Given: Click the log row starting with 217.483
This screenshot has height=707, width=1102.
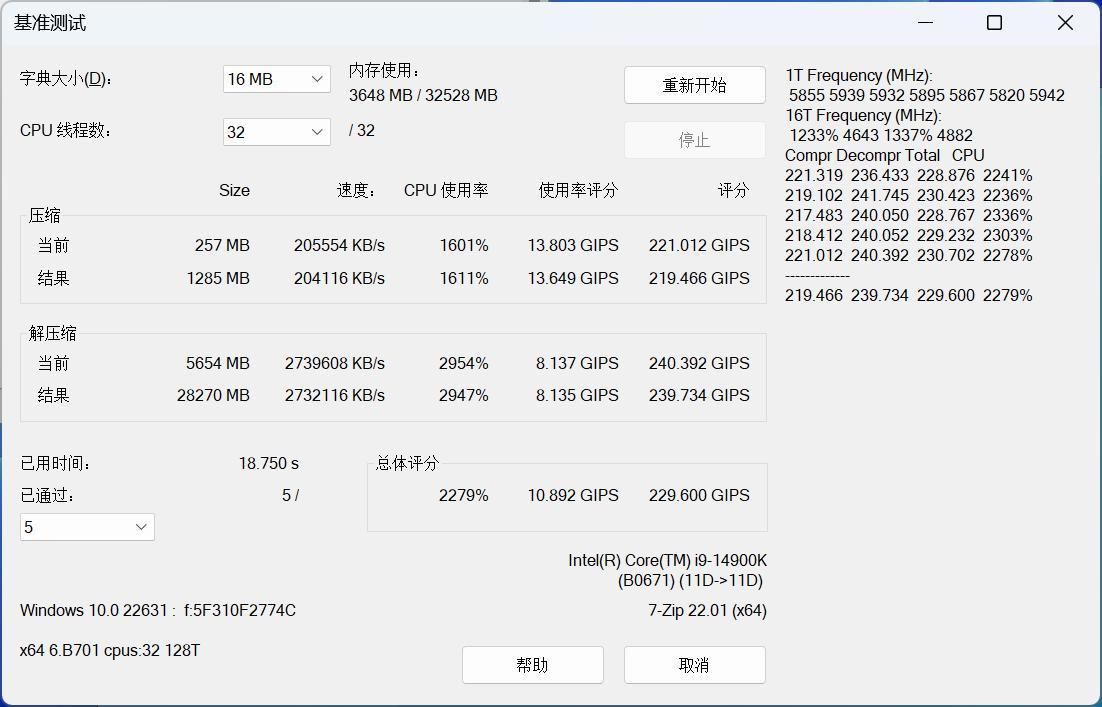Looking at the screenshot, I should pos(909,216).
